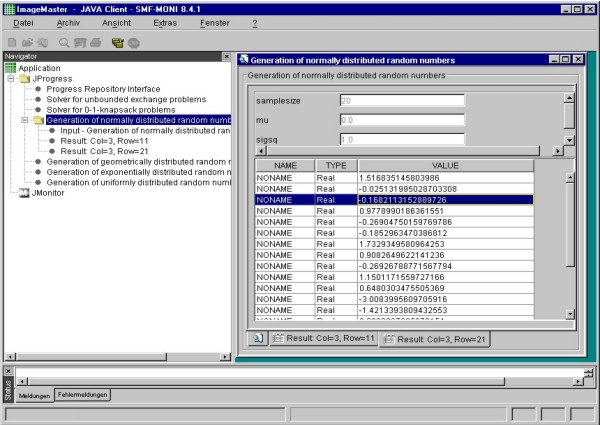Click the JMonitor icon in the tree
Image resolution: width=600 pixels, height=425 pixels.
click(x=26, y=193)
